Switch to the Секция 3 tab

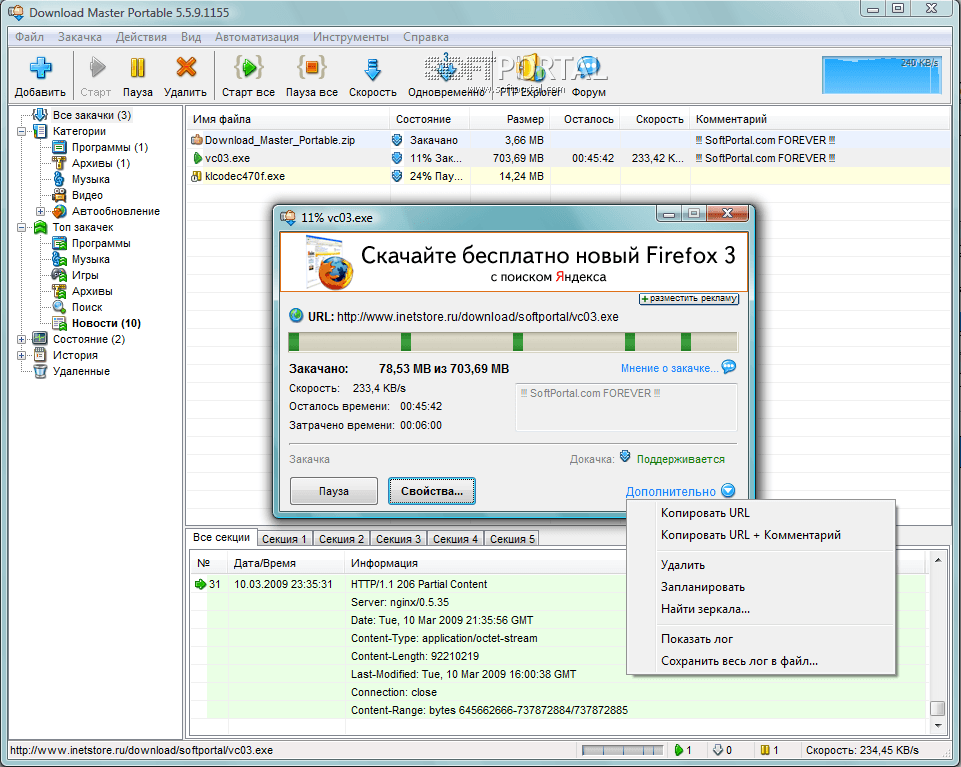pyautogui.click(x=398, y=539)
